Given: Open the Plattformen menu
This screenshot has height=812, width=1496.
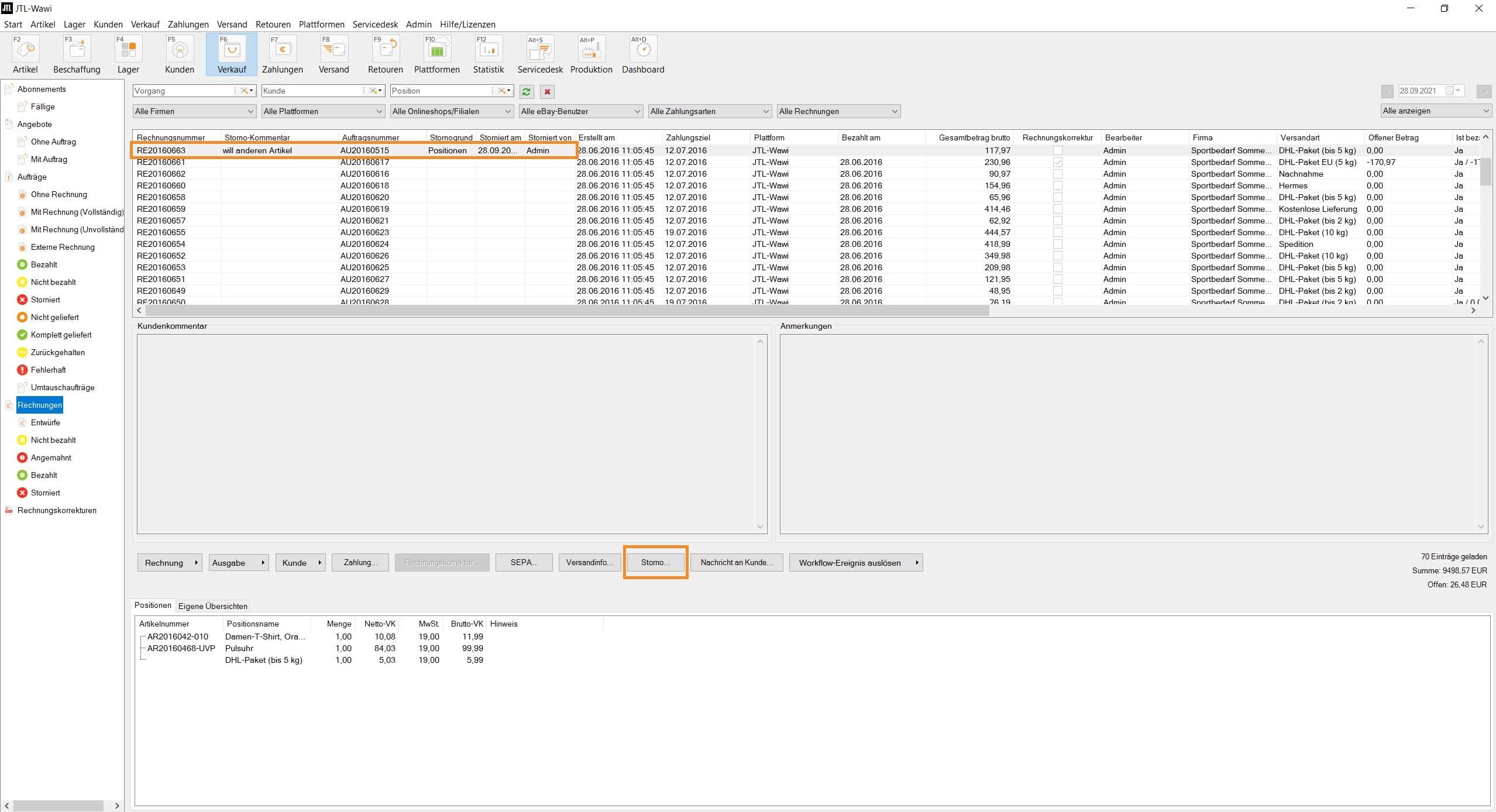Looking at the screenshot, I should tap(321, 25).
